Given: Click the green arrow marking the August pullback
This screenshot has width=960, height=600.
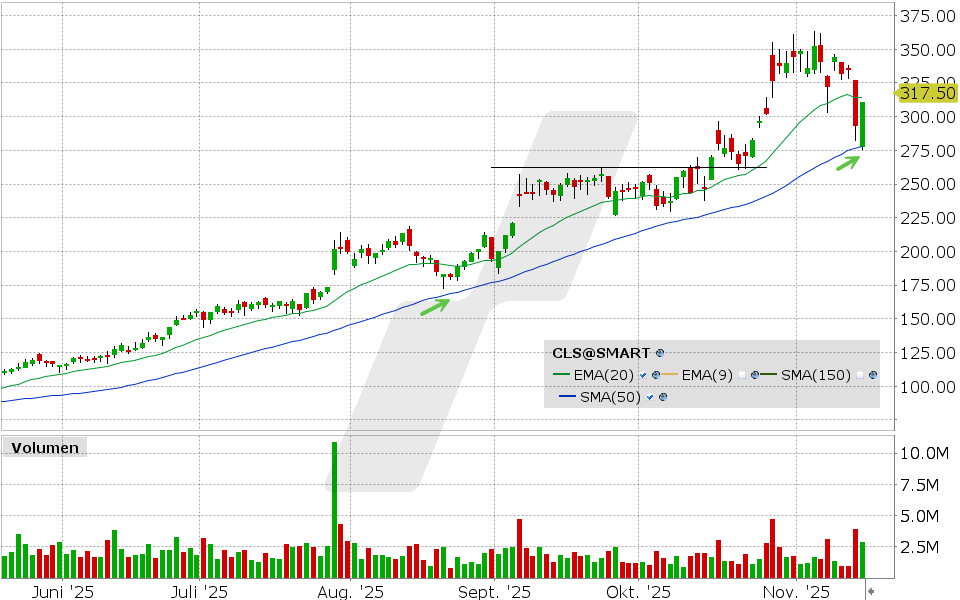Looking at the screenshot, I should [x=434, y=306].
